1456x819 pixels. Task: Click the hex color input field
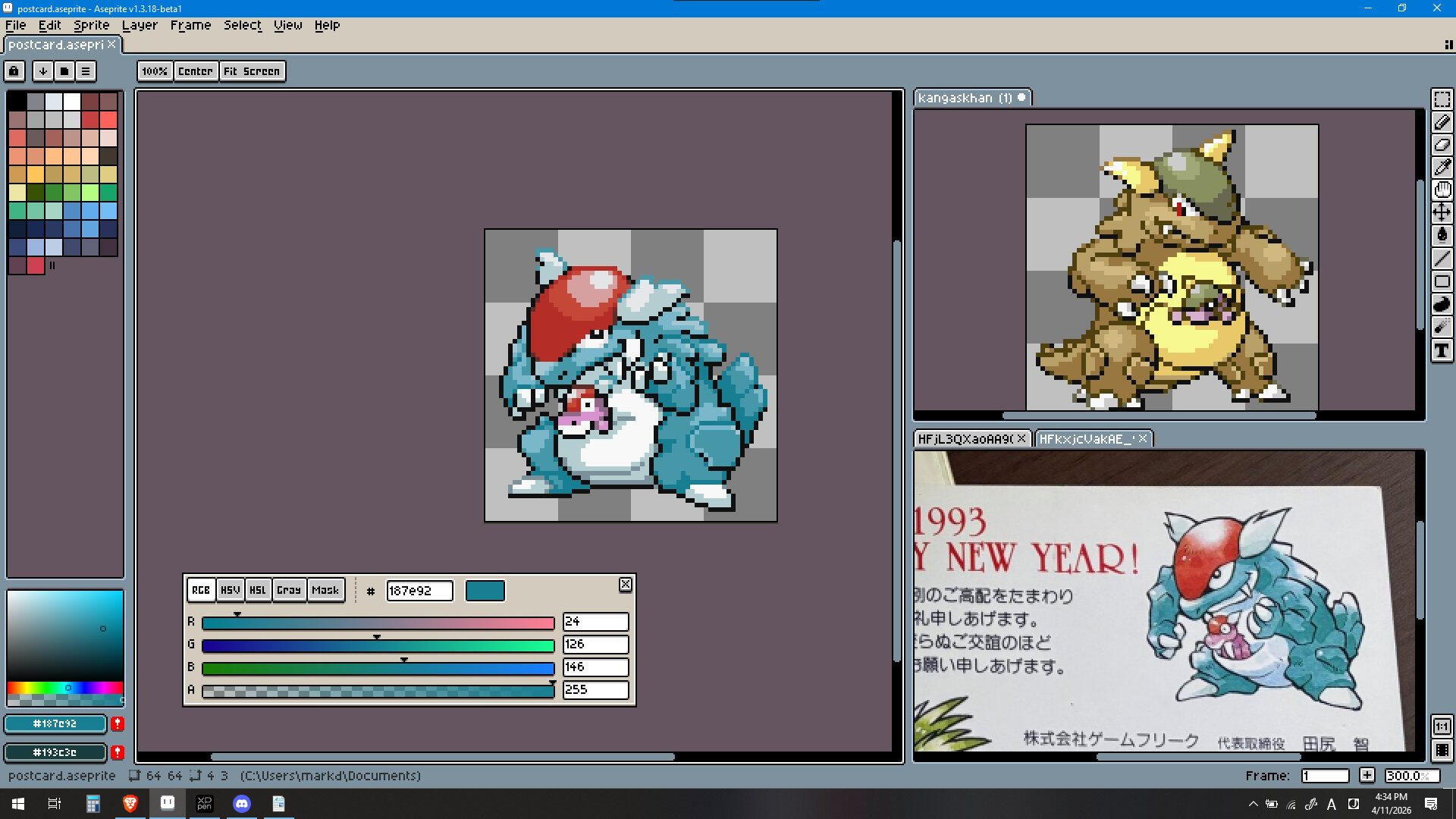pyautogui.click(x=419, y=591)
